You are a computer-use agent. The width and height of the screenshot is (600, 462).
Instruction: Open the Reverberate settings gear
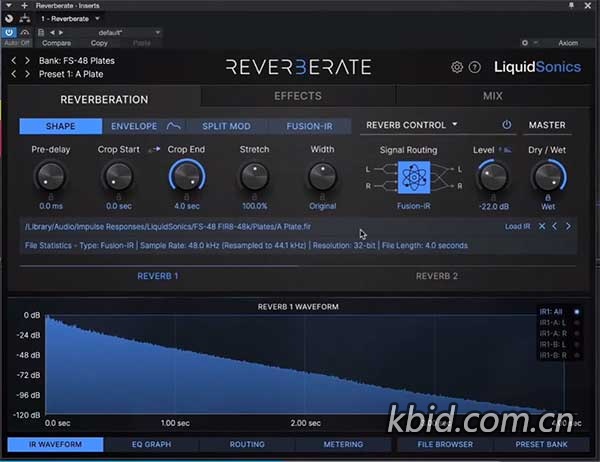click(x=457, y=67)
